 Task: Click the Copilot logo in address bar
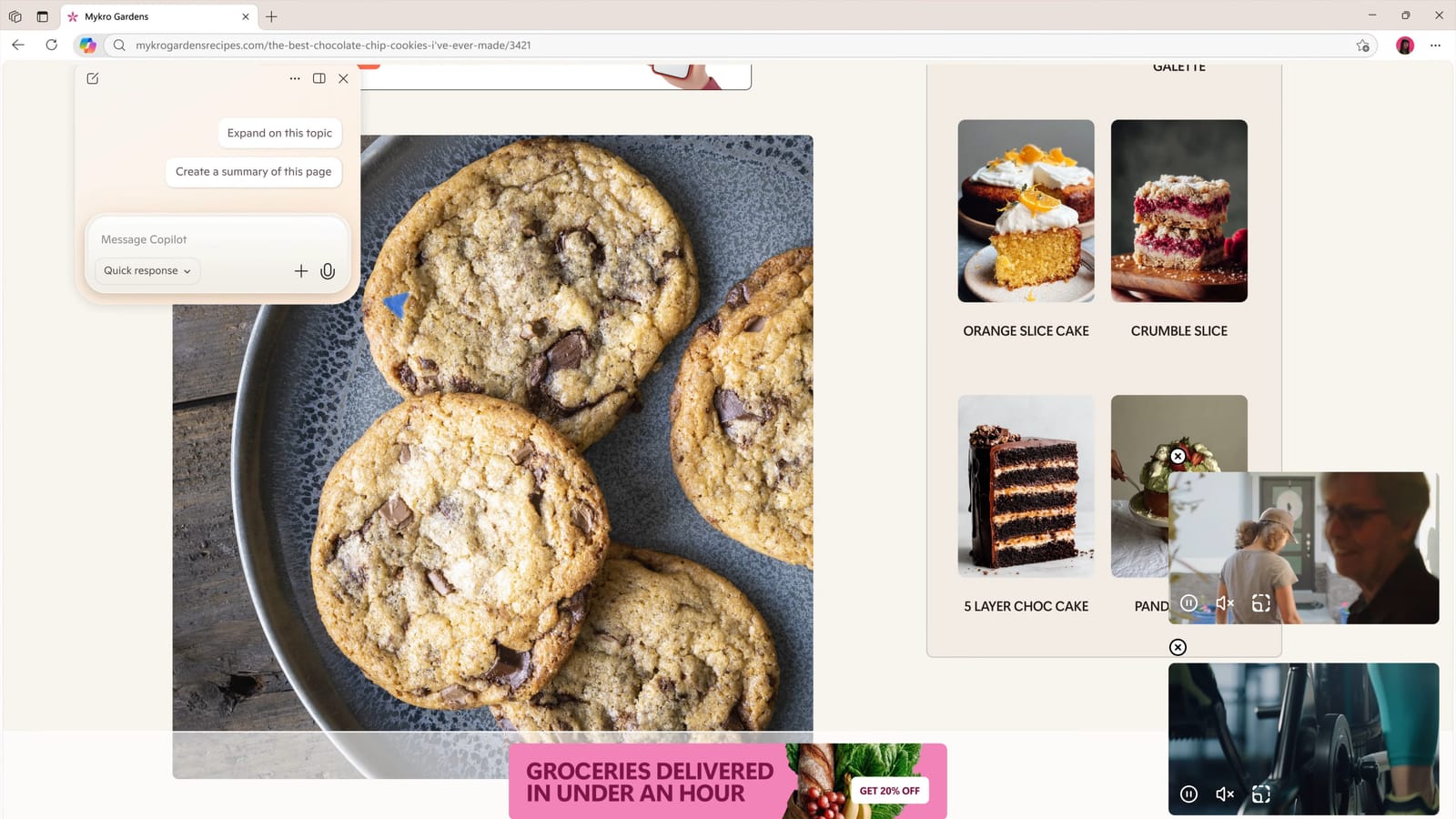point(87,45)
